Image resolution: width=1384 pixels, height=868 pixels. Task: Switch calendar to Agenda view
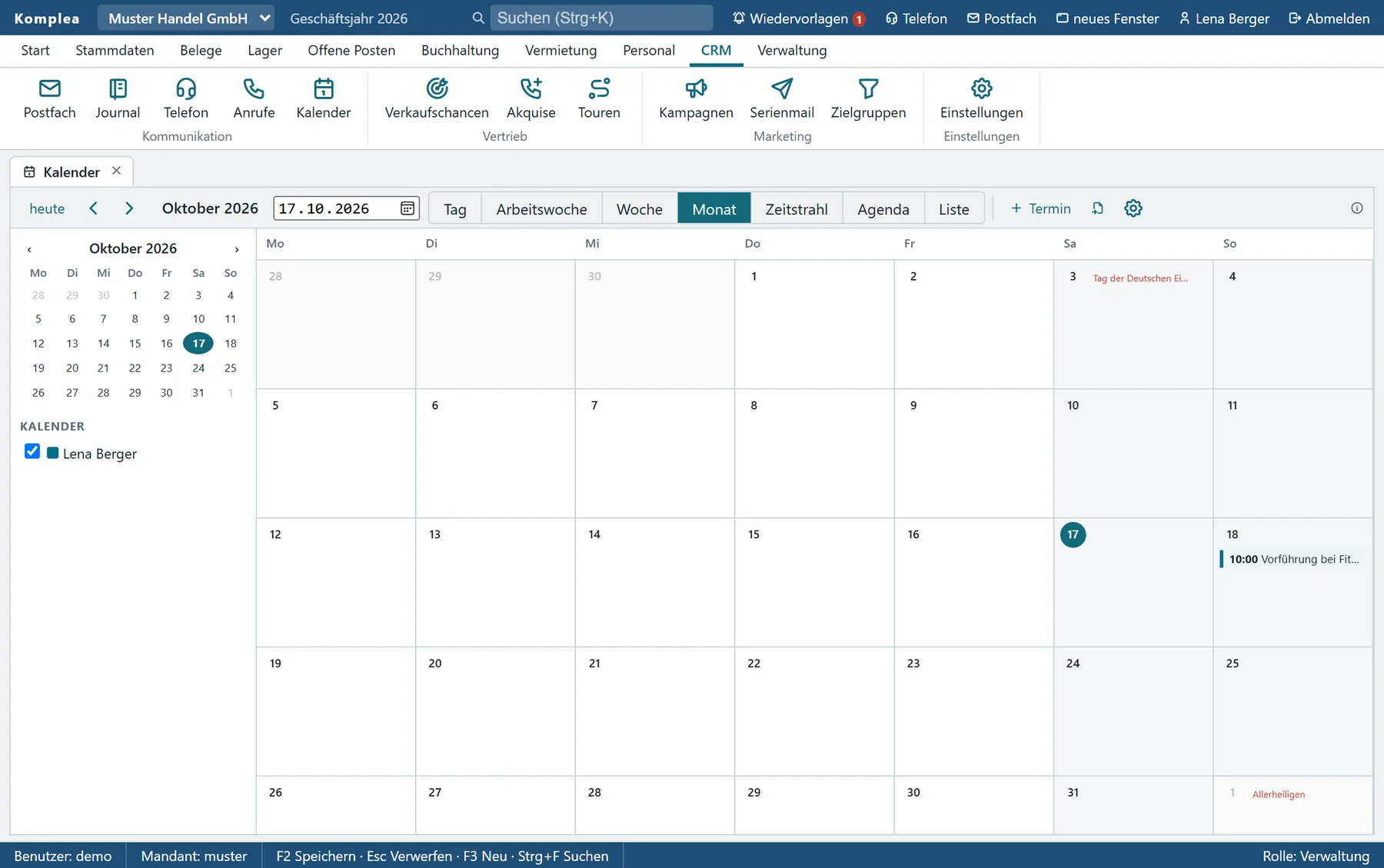pos(883,208)
